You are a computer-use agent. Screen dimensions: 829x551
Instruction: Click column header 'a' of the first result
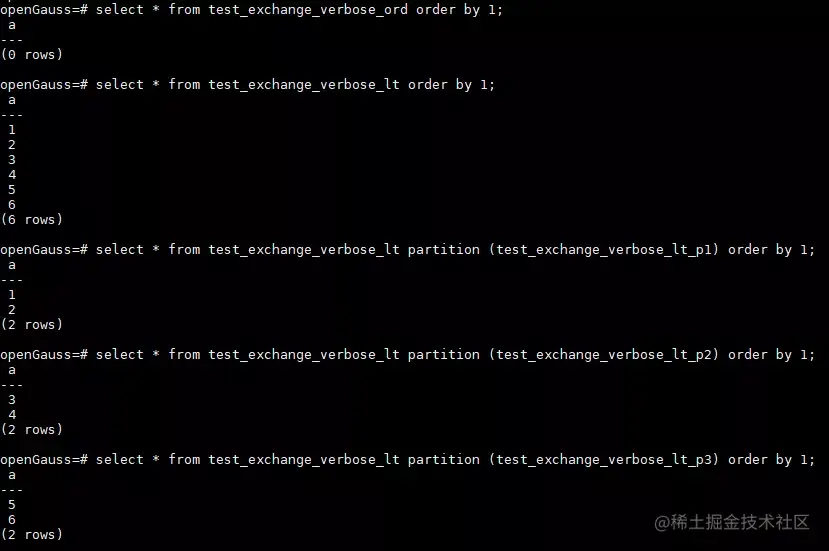[x=12, y=25]
